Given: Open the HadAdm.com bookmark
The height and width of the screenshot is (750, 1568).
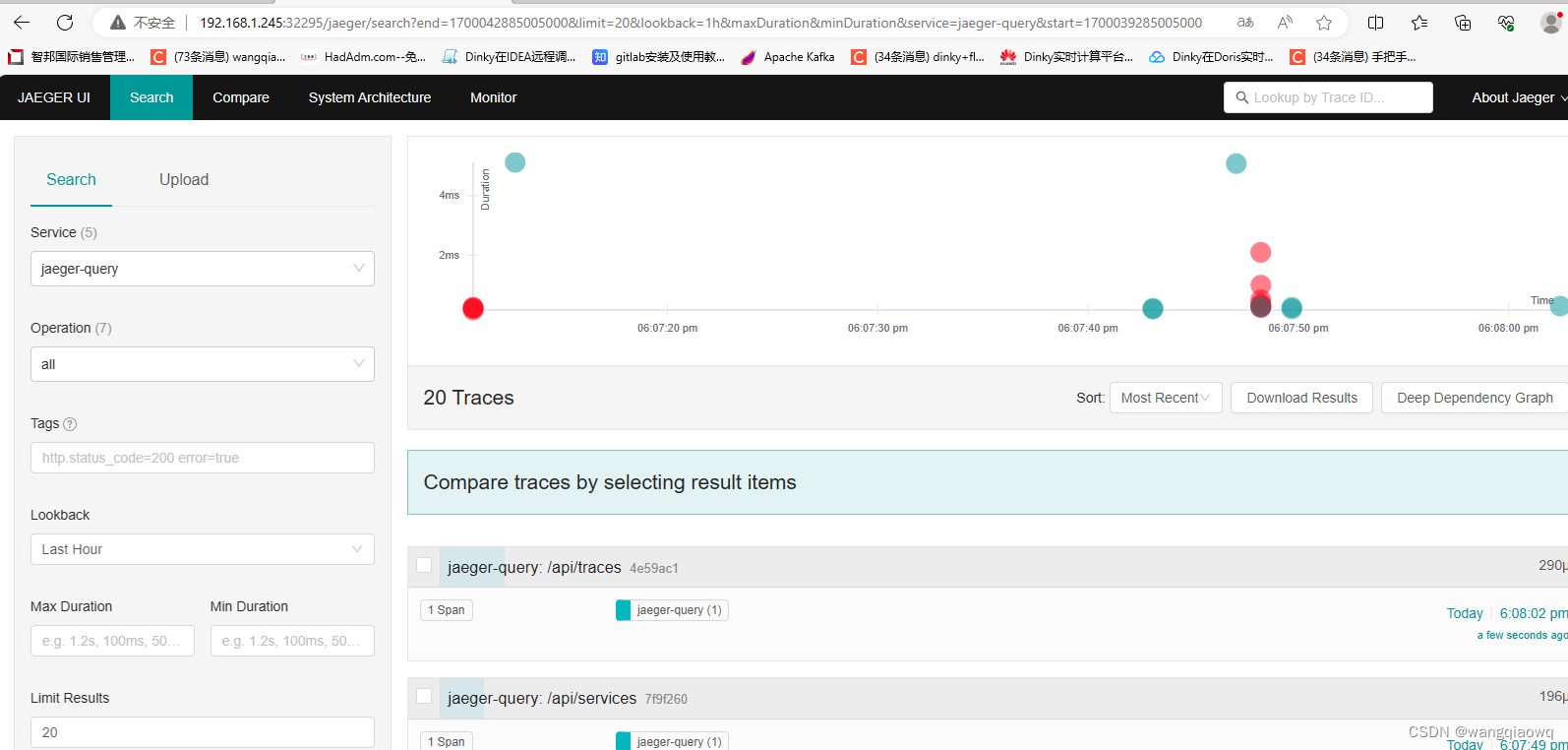Looking at the screenshot, I should (364, 57).
